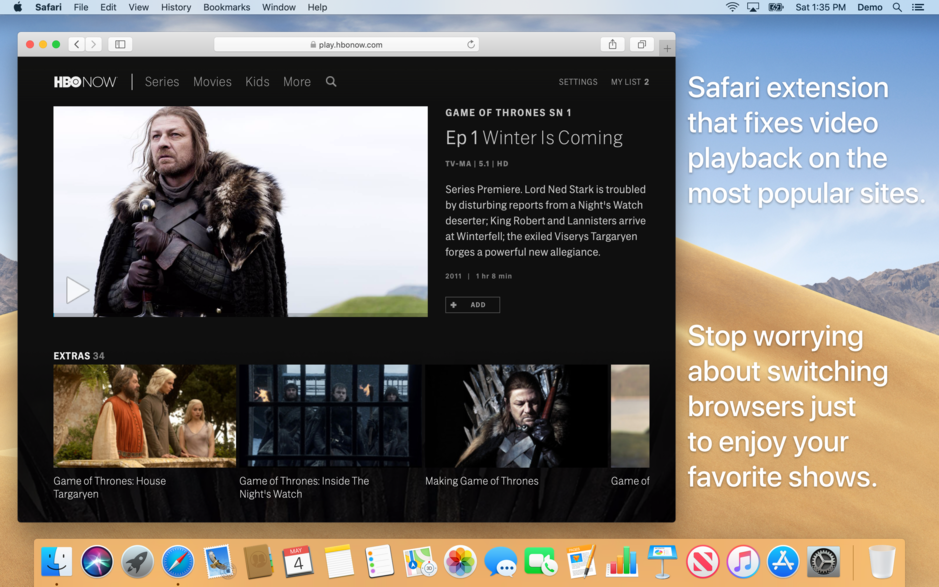Open the View menu
This screenshot has width=939, height=587.
pos(138,7)
